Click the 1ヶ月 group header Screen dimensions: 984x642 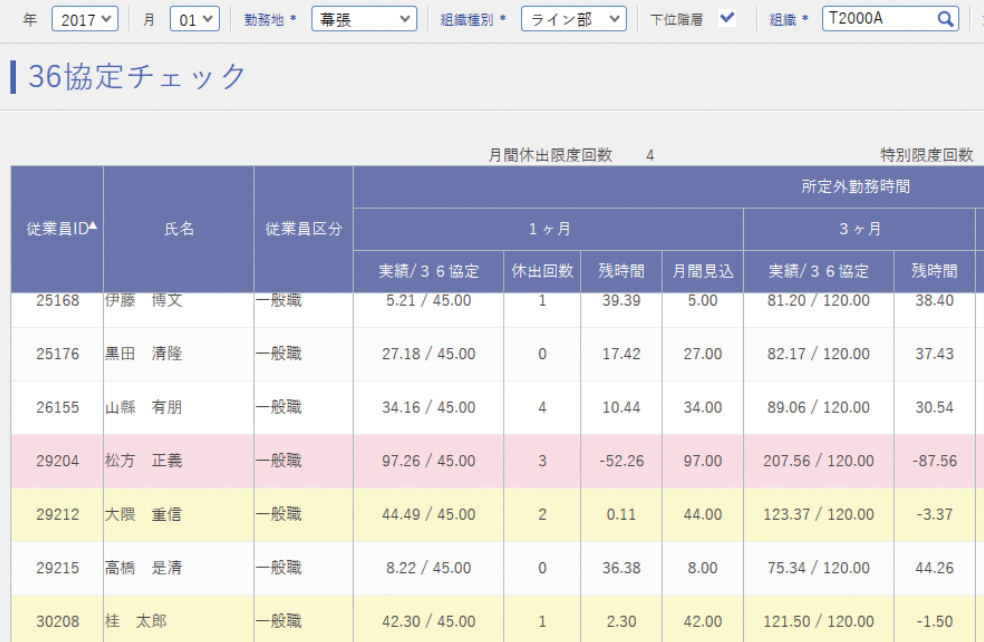pos(548,229)
